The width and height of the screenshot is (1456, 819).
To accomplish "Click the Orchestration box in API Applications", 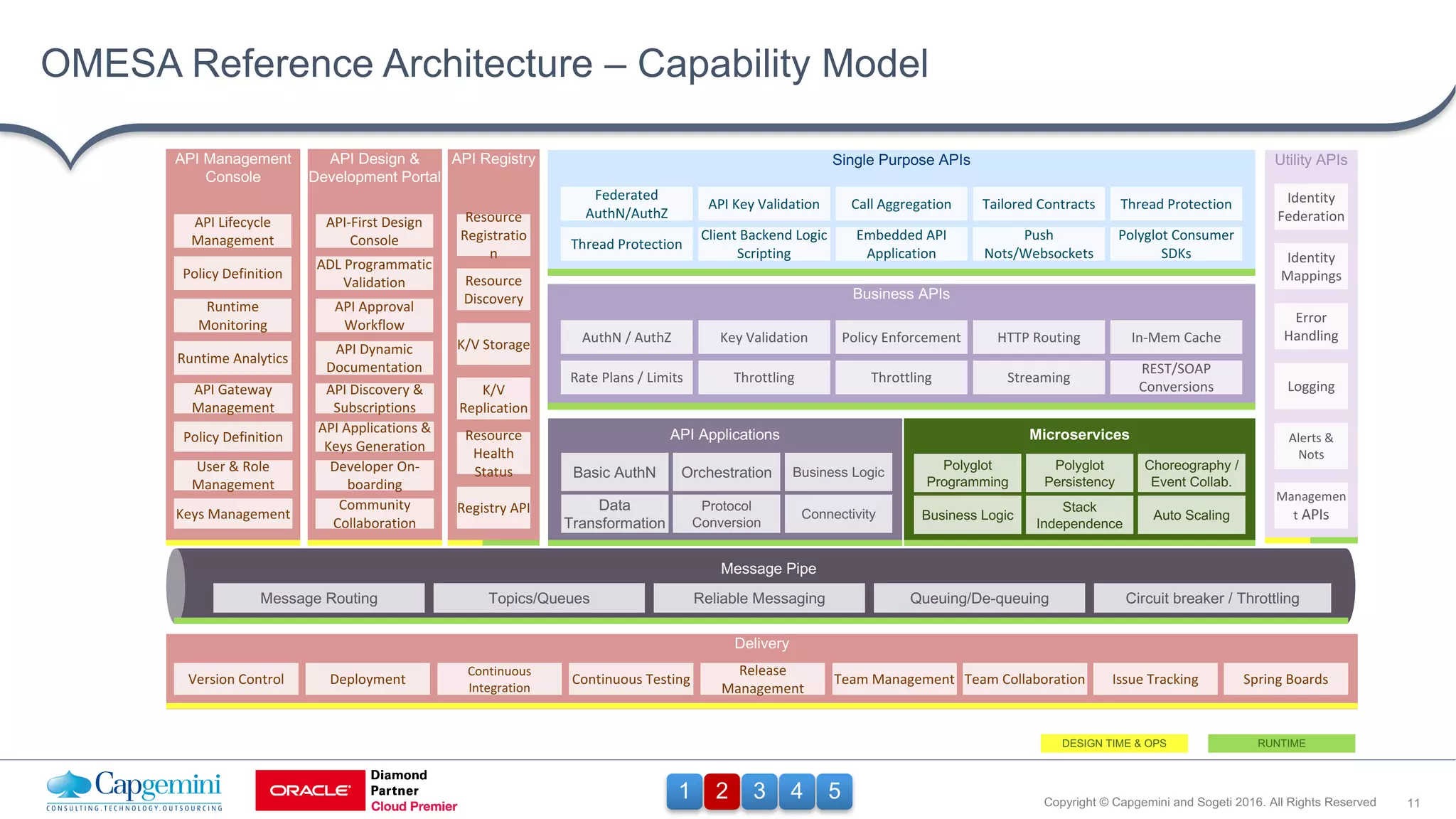I will 726,473.
